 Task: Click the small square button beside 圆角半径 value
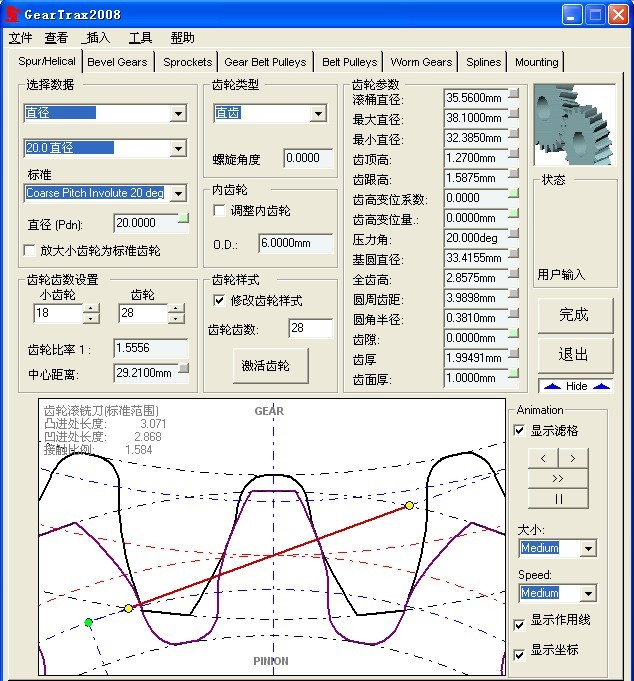[x=514, y=313]
